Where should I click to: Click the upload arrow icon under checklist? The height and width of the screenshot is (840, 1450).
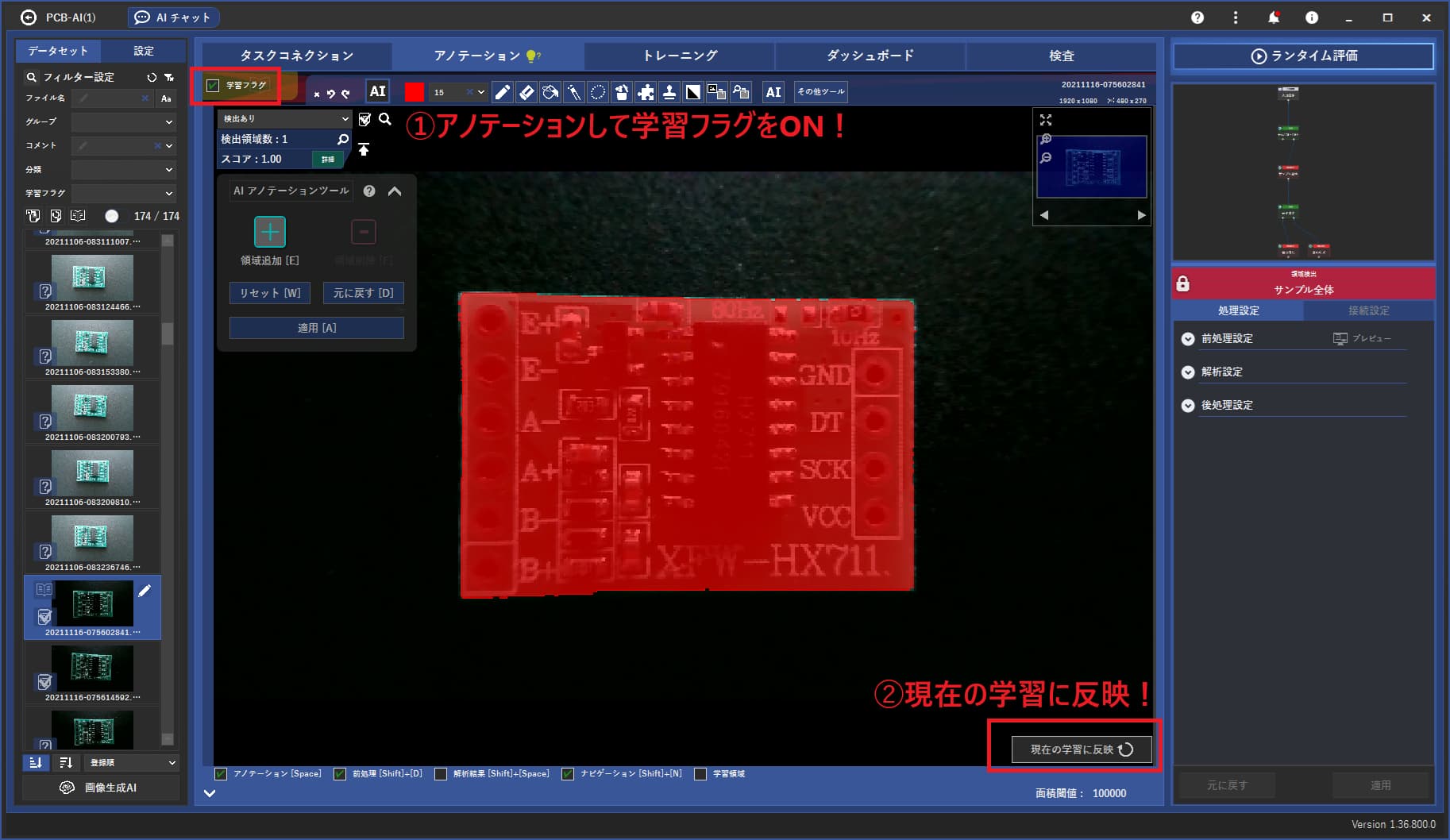[364, 149]
